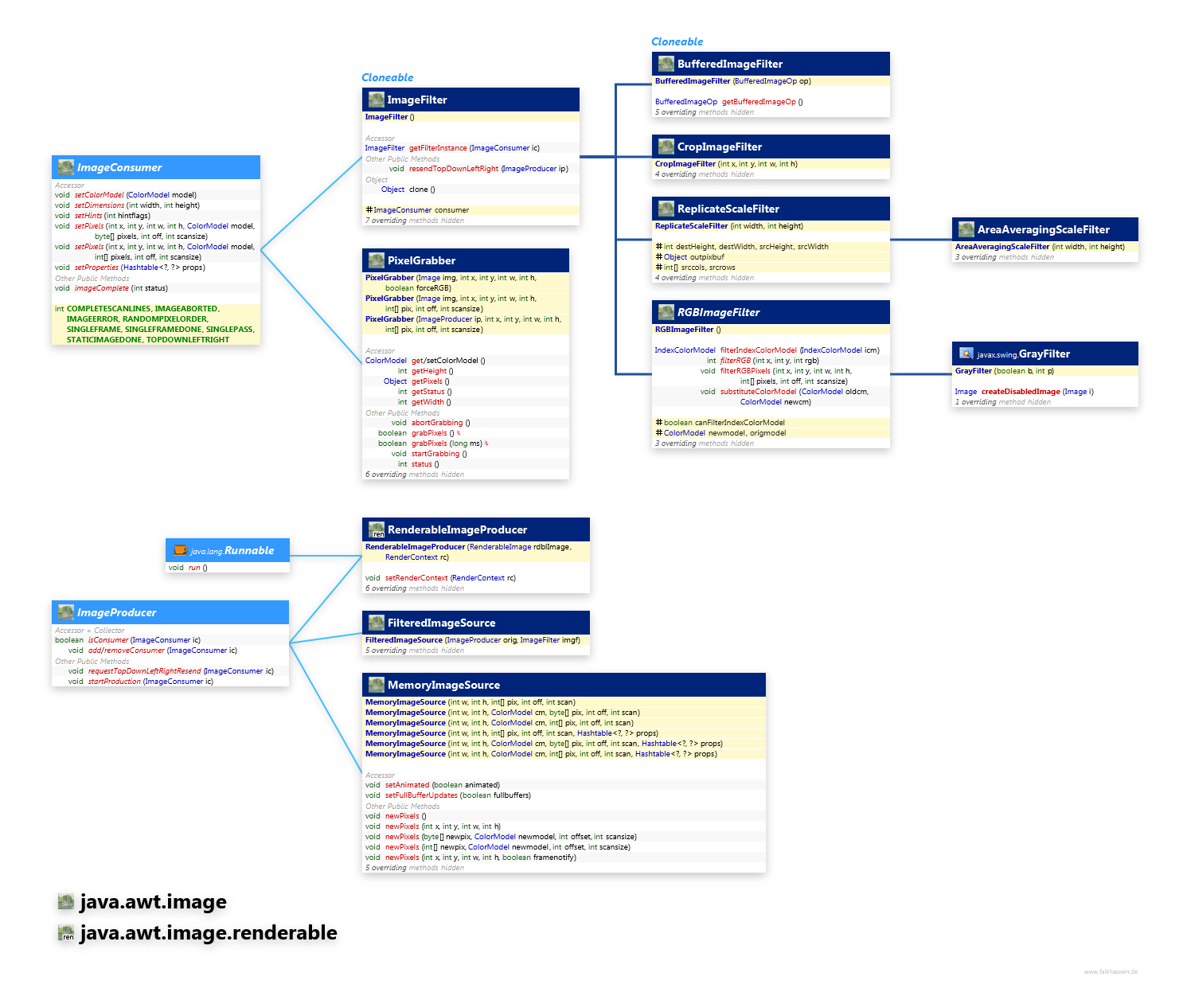Select startProduction method in ImageProducer
This screenshot has width=1183, height=1008.
coord(115,681)
